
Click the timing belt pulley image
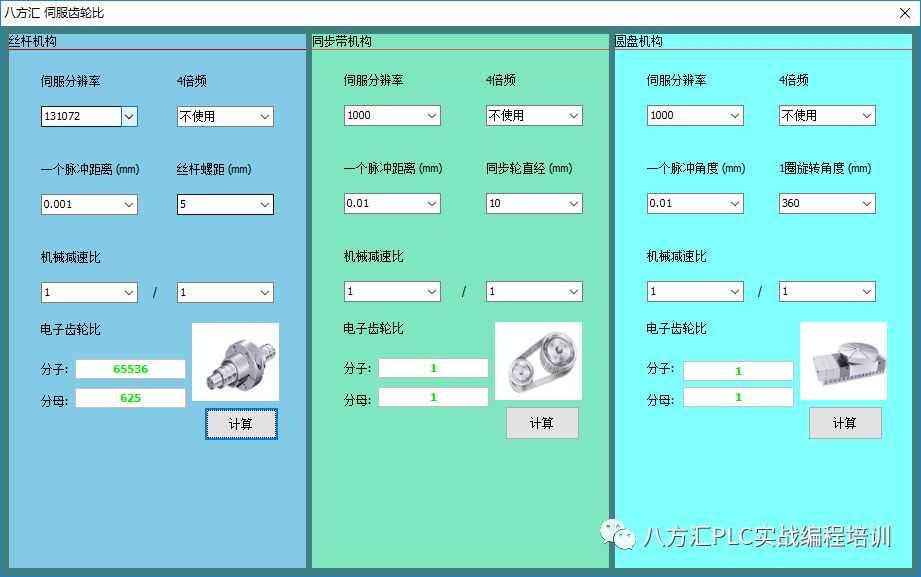pyautogui.click(x=538, y=361)
